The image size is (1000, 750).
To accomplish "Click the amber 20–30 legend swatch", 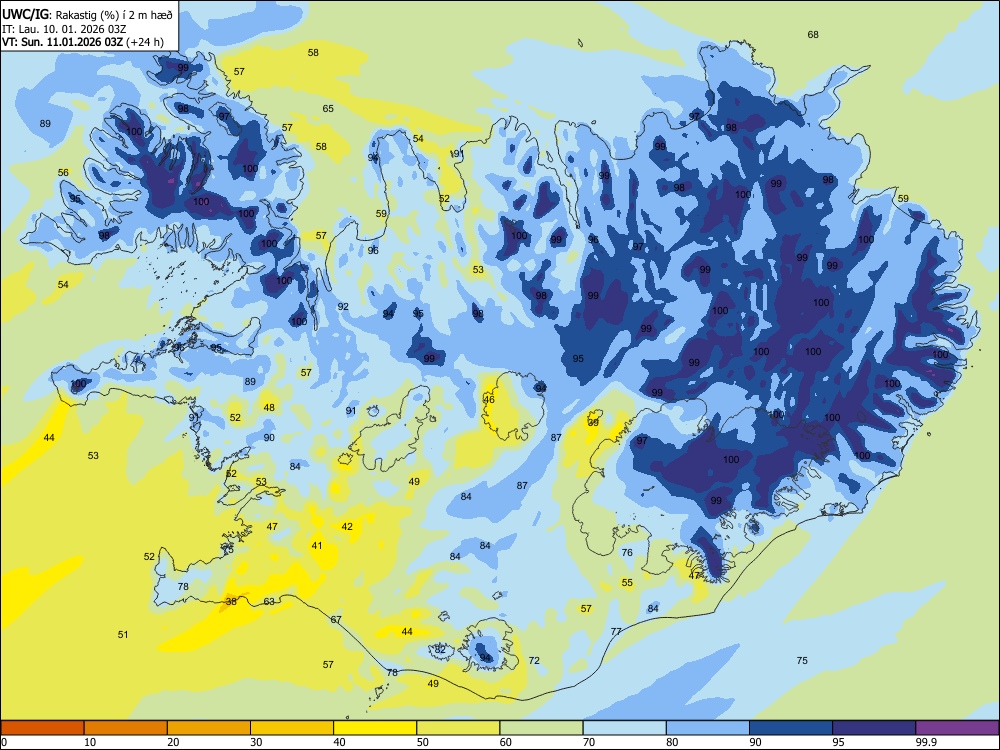I will coord(209,728).
